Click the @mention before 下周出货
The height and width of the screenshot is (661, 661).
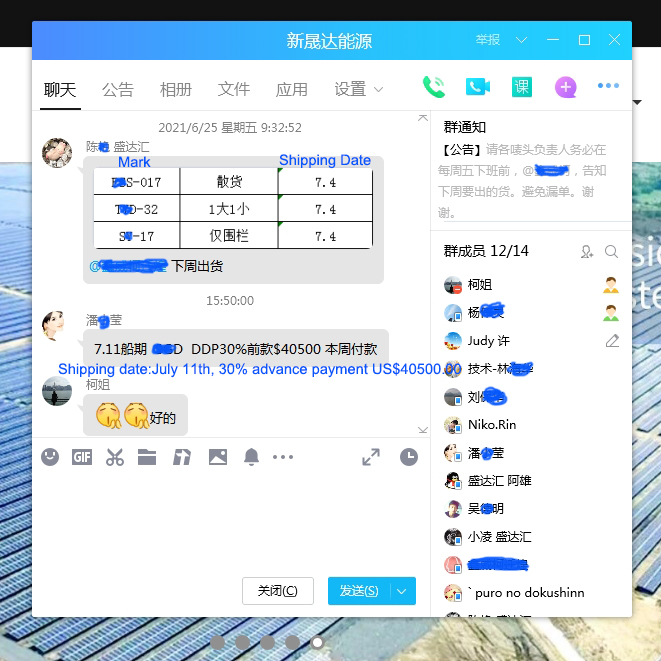point(128,266)
